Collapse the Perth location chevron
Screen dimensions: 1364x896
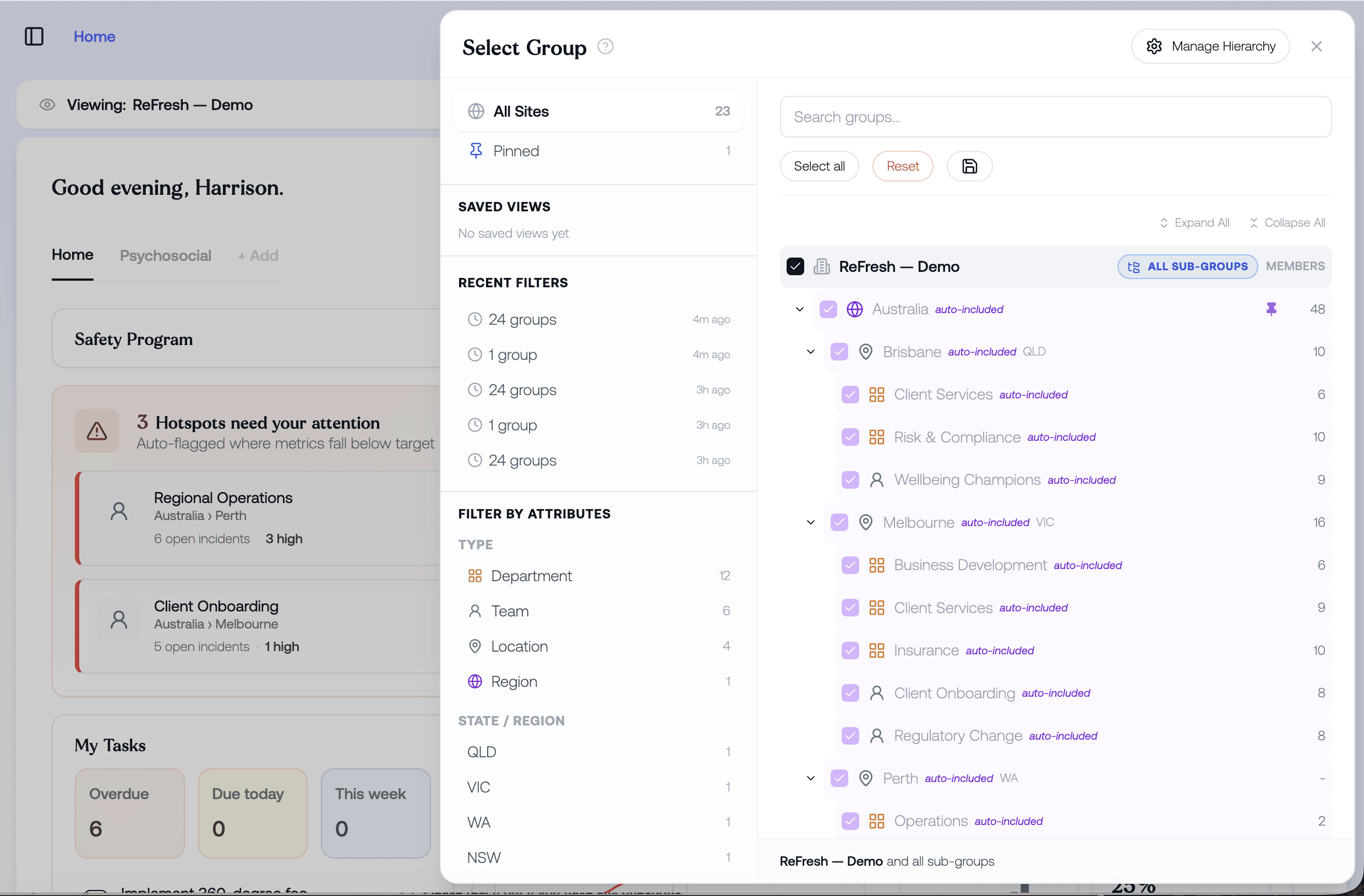[810, 778]
